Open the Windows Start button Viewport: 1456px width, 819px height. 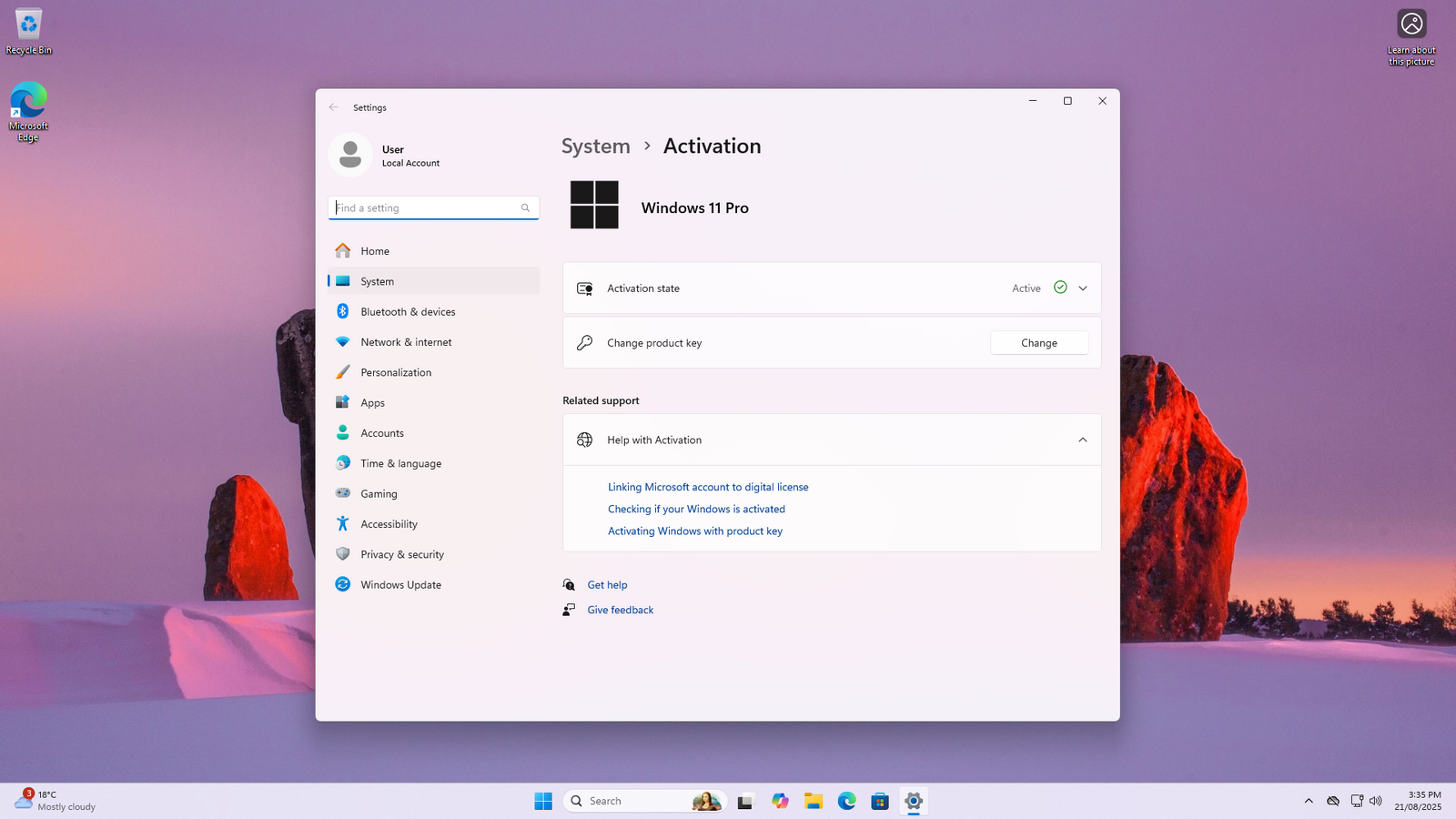coord(543,801)
